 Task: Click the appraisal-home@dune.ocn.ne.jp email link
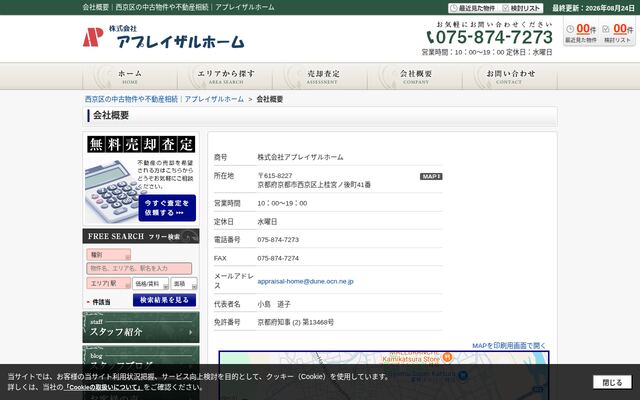tap(305, 281)
